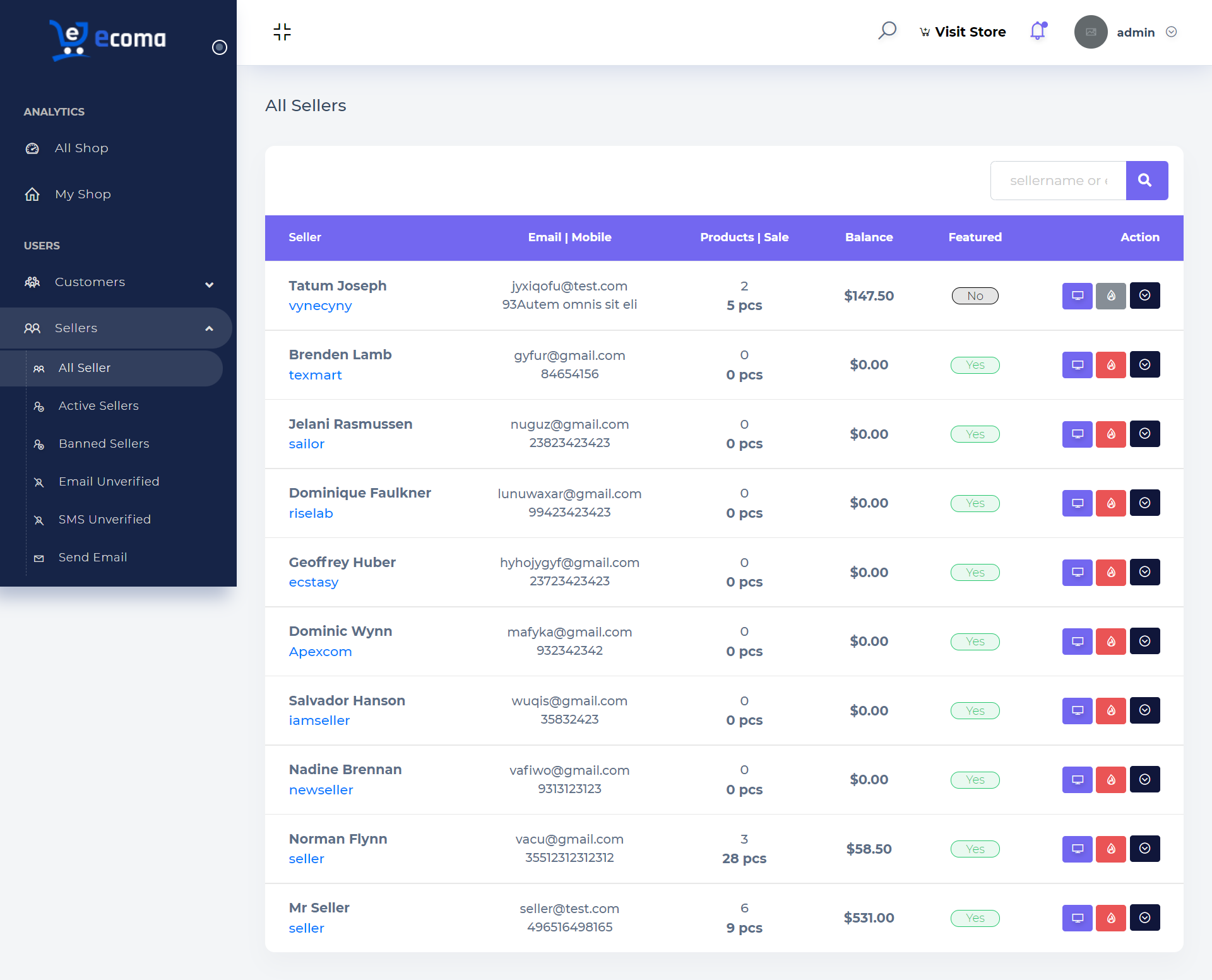Toggle the Featured 'Yes' badge for Norman Flynn
Screen dimensions: 1212x980
pyautogui.click(x=975, y=849)
